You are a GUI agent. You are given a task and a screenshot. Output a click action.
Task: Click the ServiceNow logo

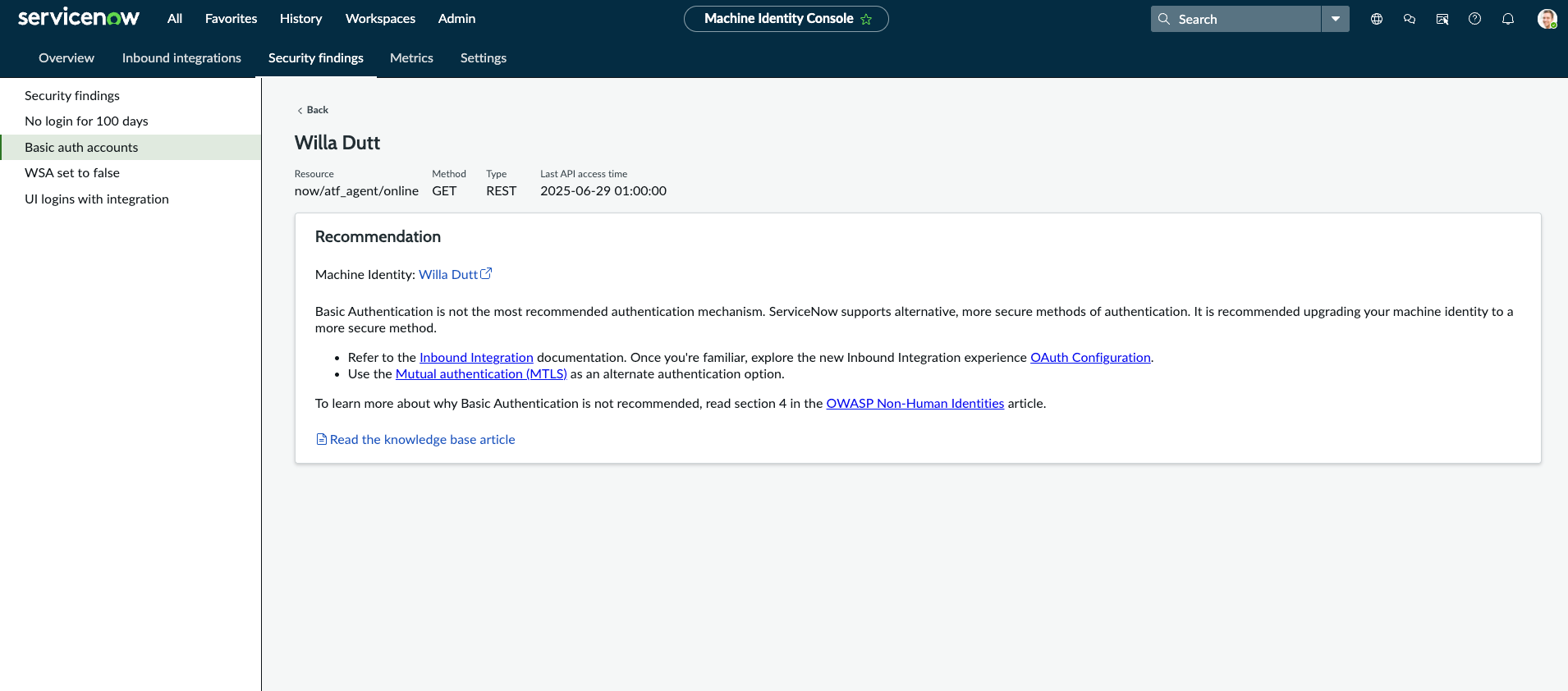coord(79,18)
